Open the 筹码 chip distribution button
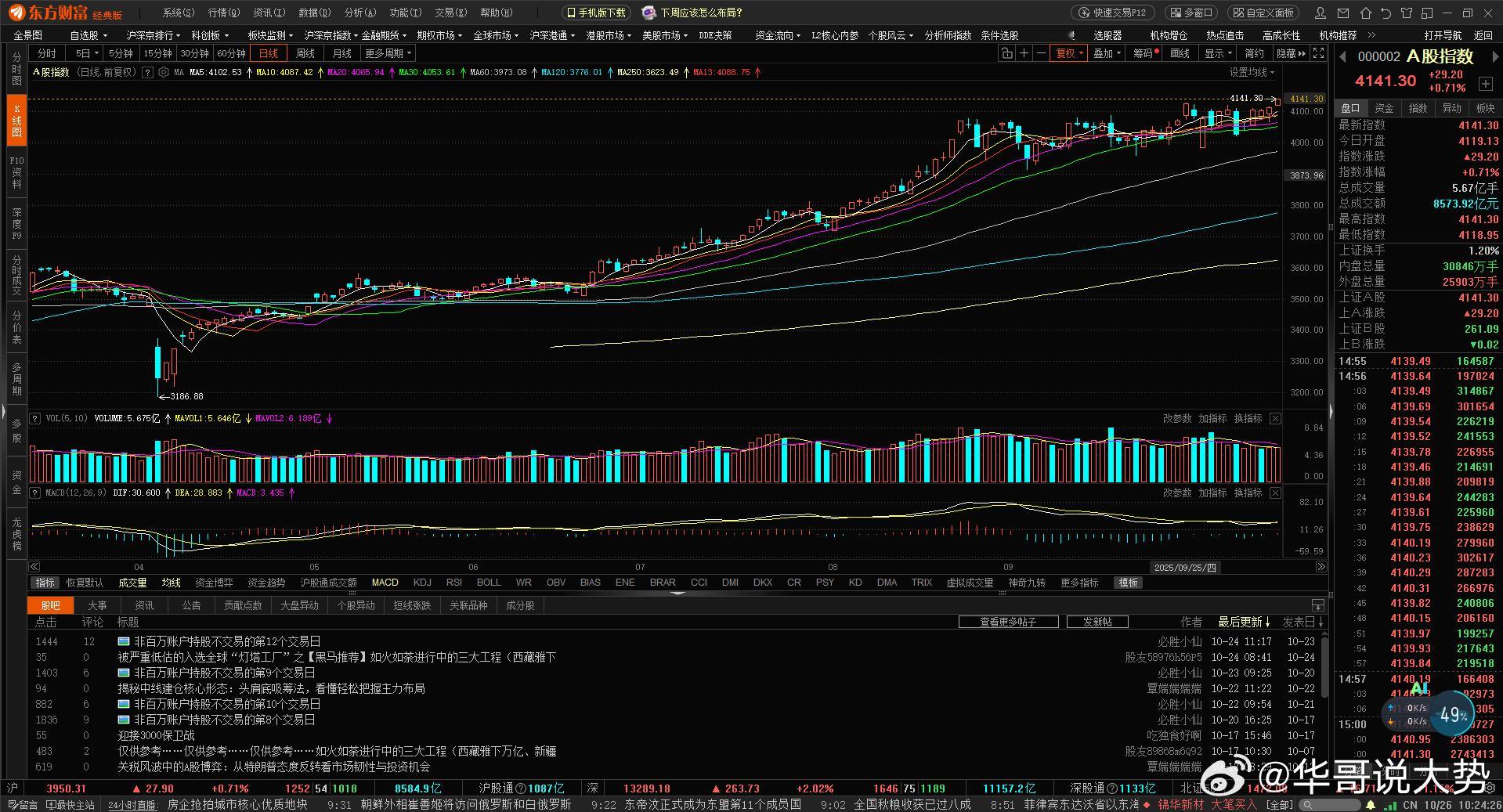This screenshot has width=1503, height=812. [1144, 53]
